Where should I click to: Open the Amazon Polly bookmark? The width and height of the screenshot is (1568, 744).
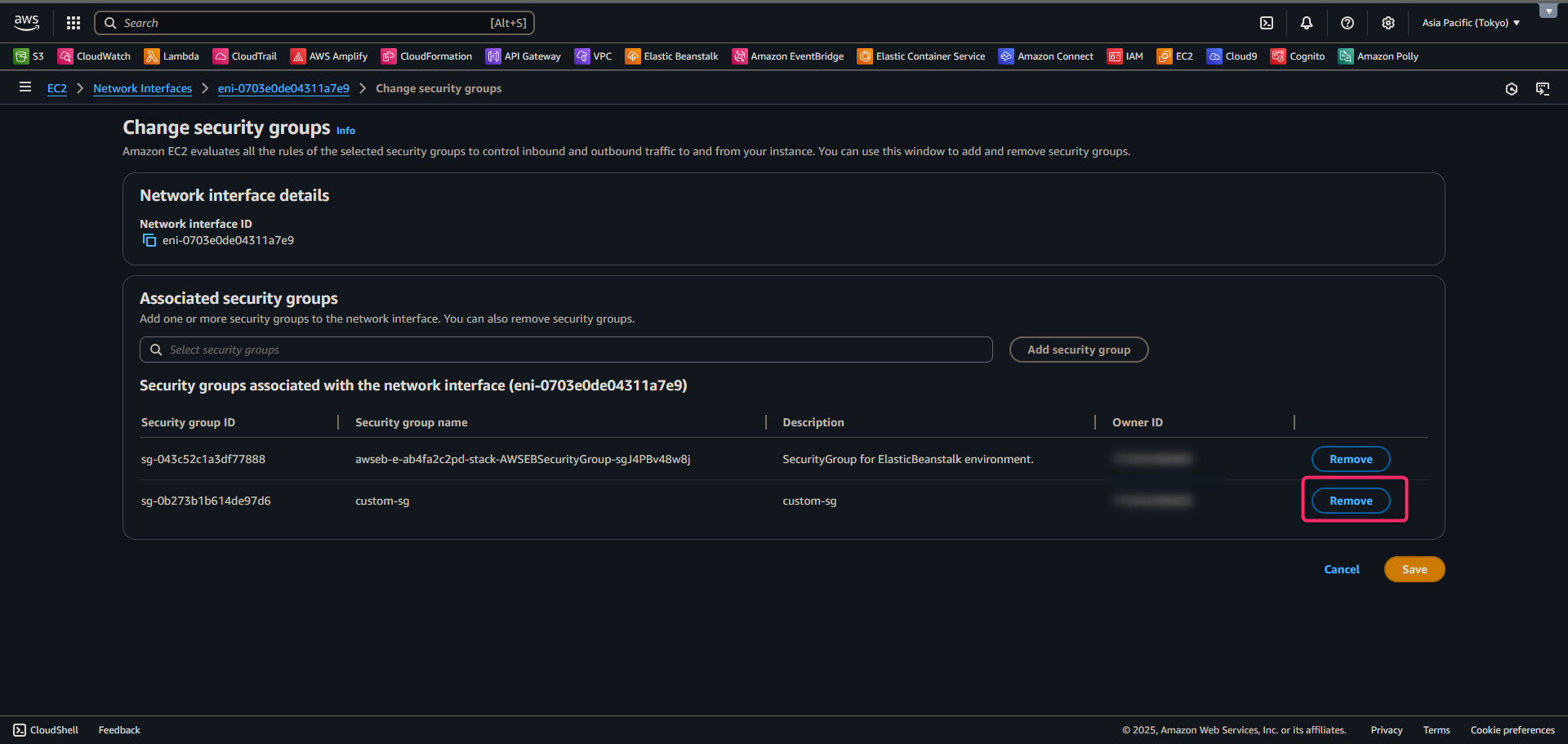tap(1379, 56)
